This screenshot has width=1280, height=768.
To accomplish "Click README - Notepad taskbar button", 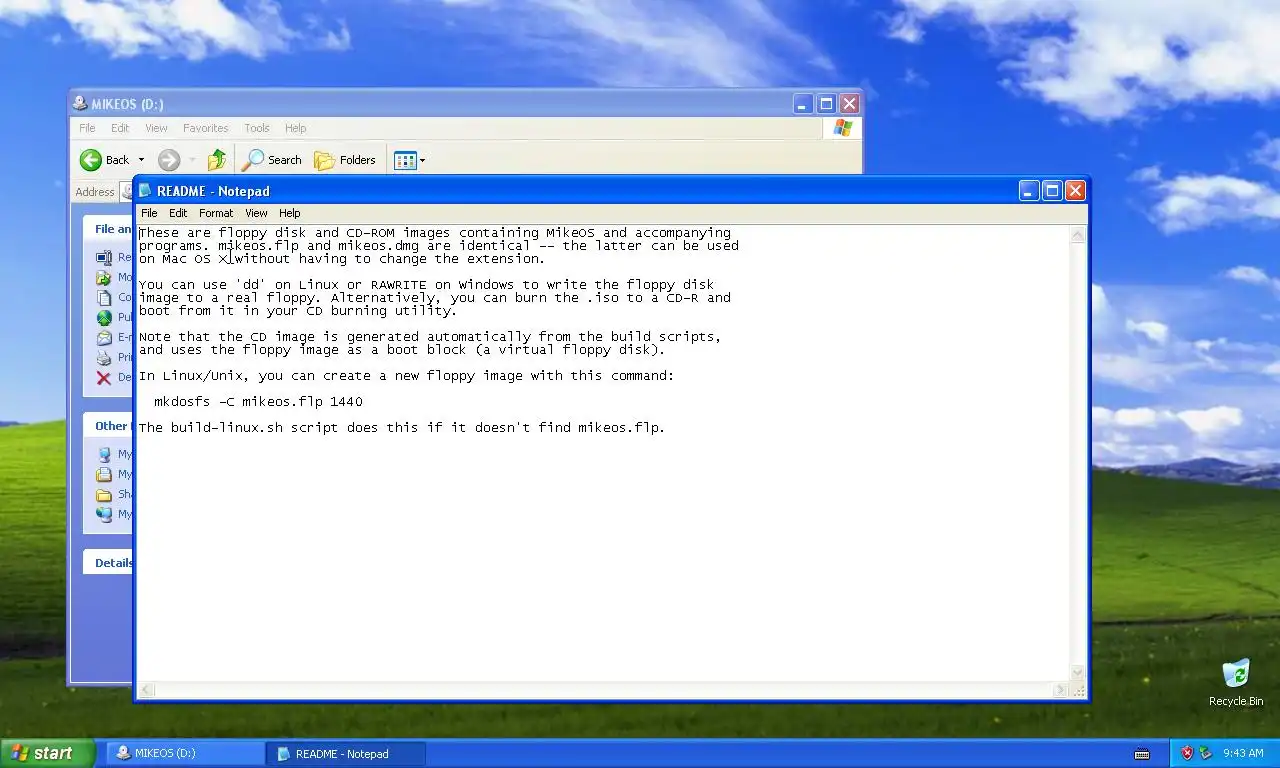I will click(x=346, y=753).
